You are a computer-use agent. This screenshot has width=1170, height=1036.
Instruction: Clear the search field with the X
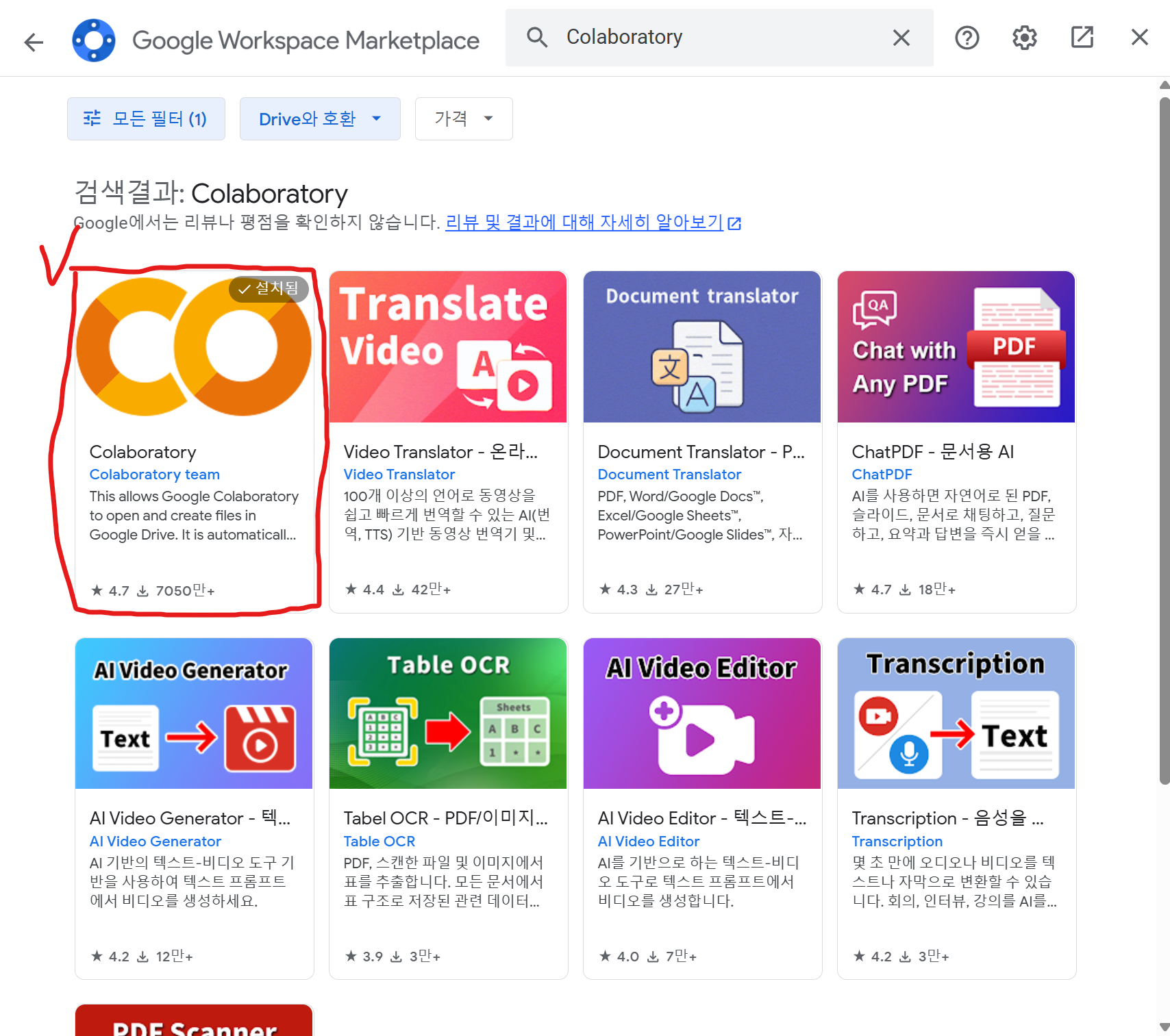click(901, 38)
